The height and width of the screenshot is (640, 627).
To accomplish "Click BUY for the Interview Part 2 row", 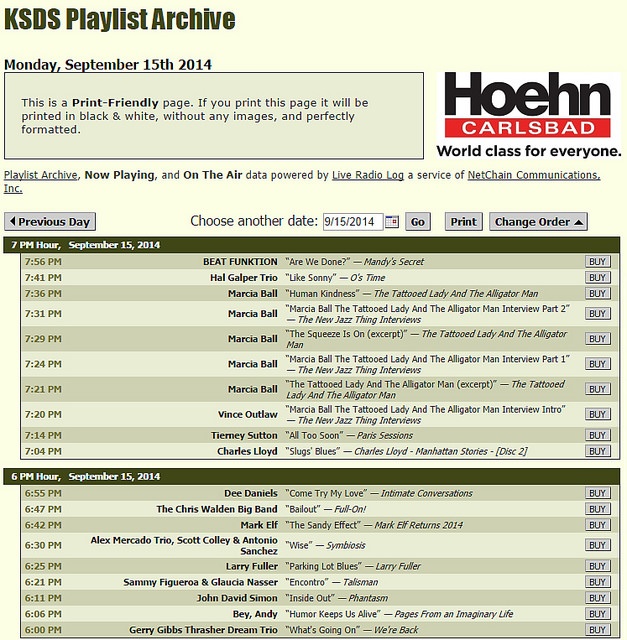I will (x=598, y=313).
